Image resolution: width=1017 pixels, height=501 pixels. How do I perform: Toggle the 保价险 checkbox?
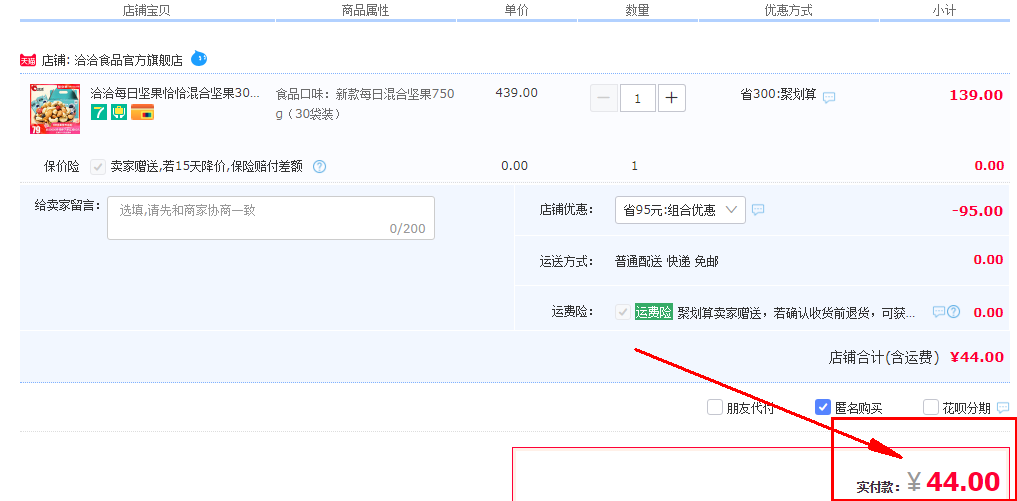98,167
